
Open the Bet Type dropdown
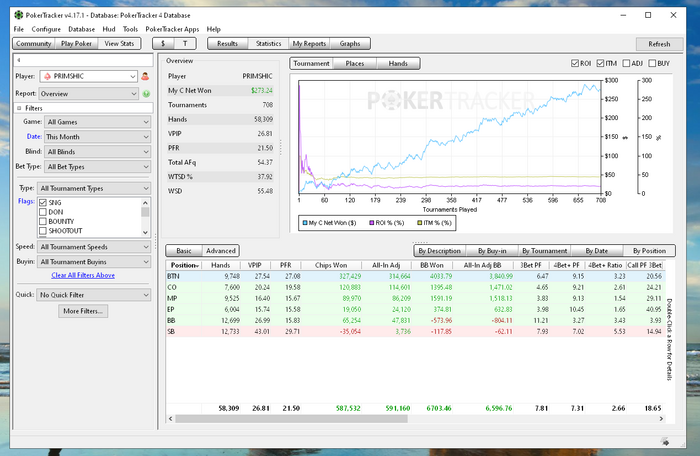[97, 167]
